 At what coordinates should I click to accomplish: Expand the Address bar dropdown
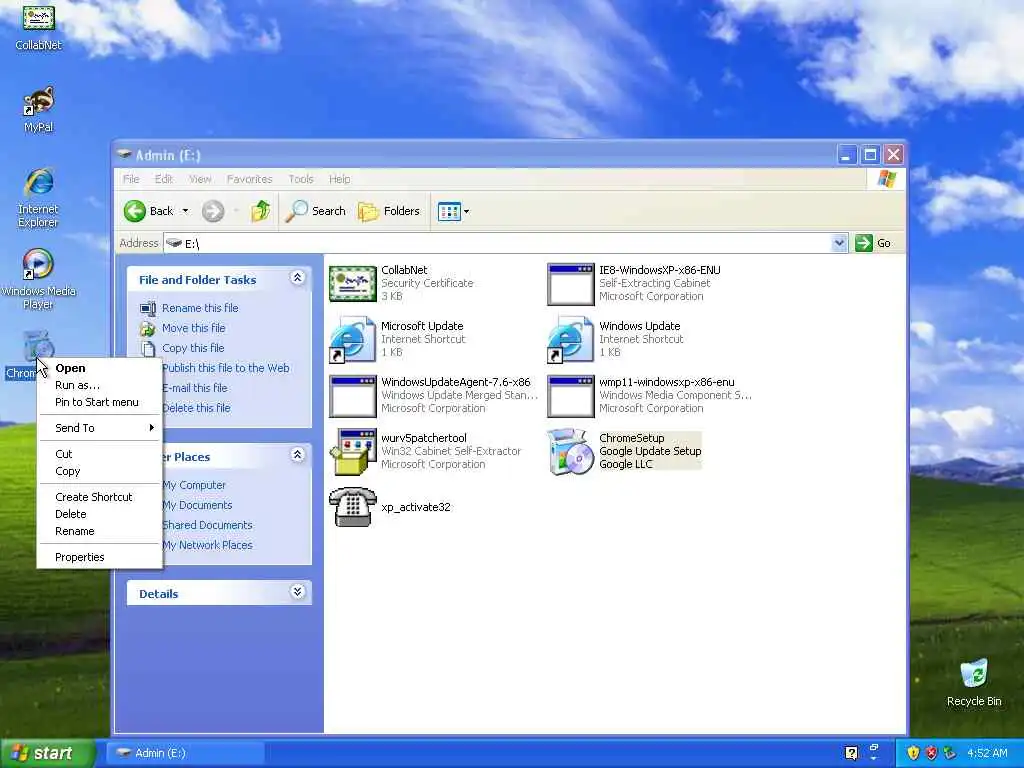coord(839,243)
